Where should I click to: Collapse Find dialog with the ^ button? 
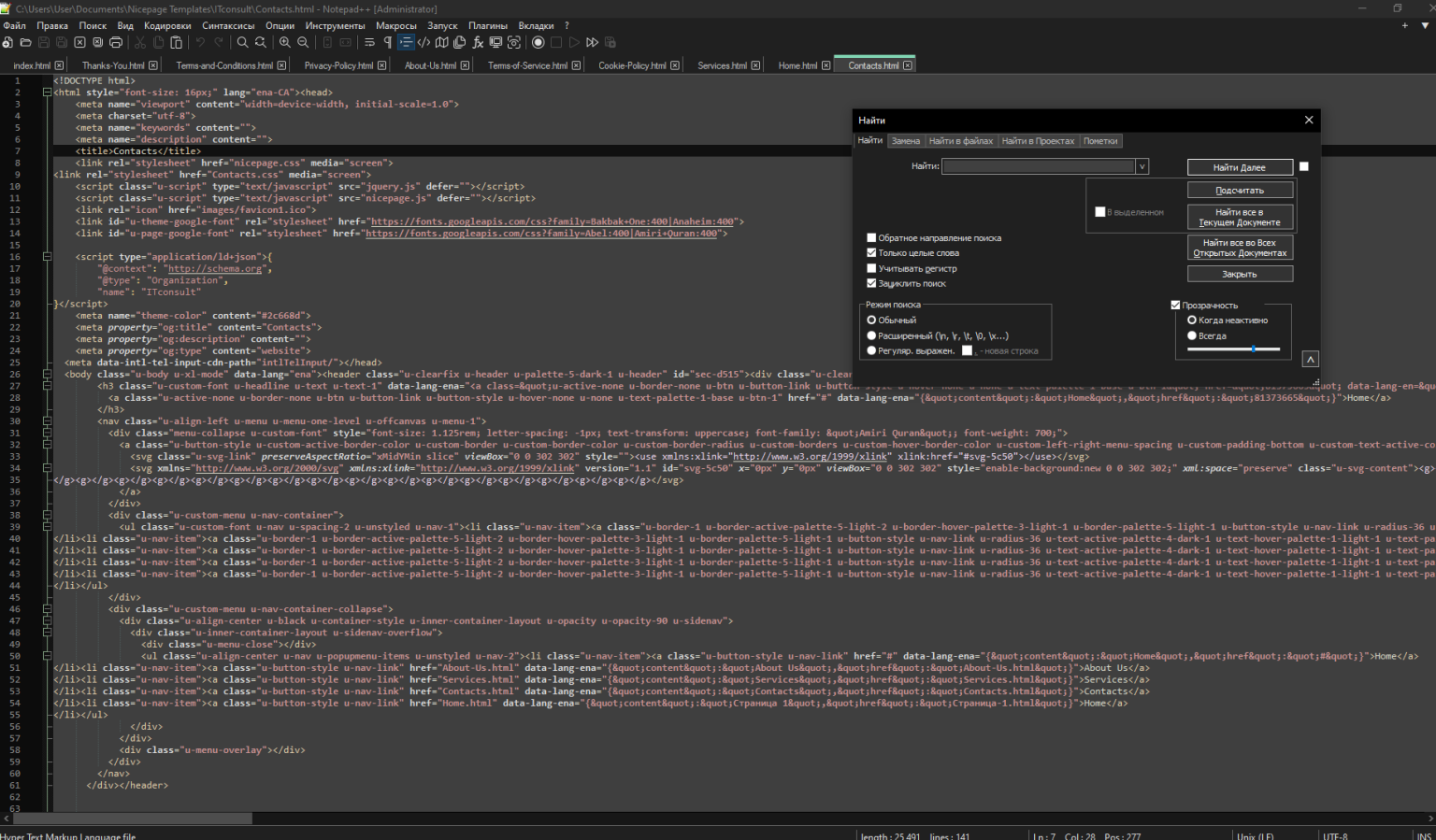point(1311,359)
